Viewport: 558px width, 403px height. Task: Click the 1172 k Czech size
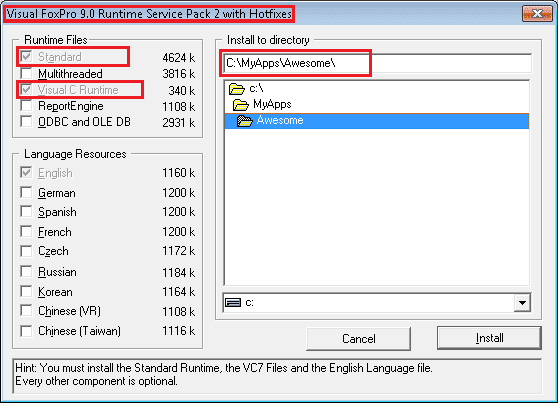tap(179, 251)
